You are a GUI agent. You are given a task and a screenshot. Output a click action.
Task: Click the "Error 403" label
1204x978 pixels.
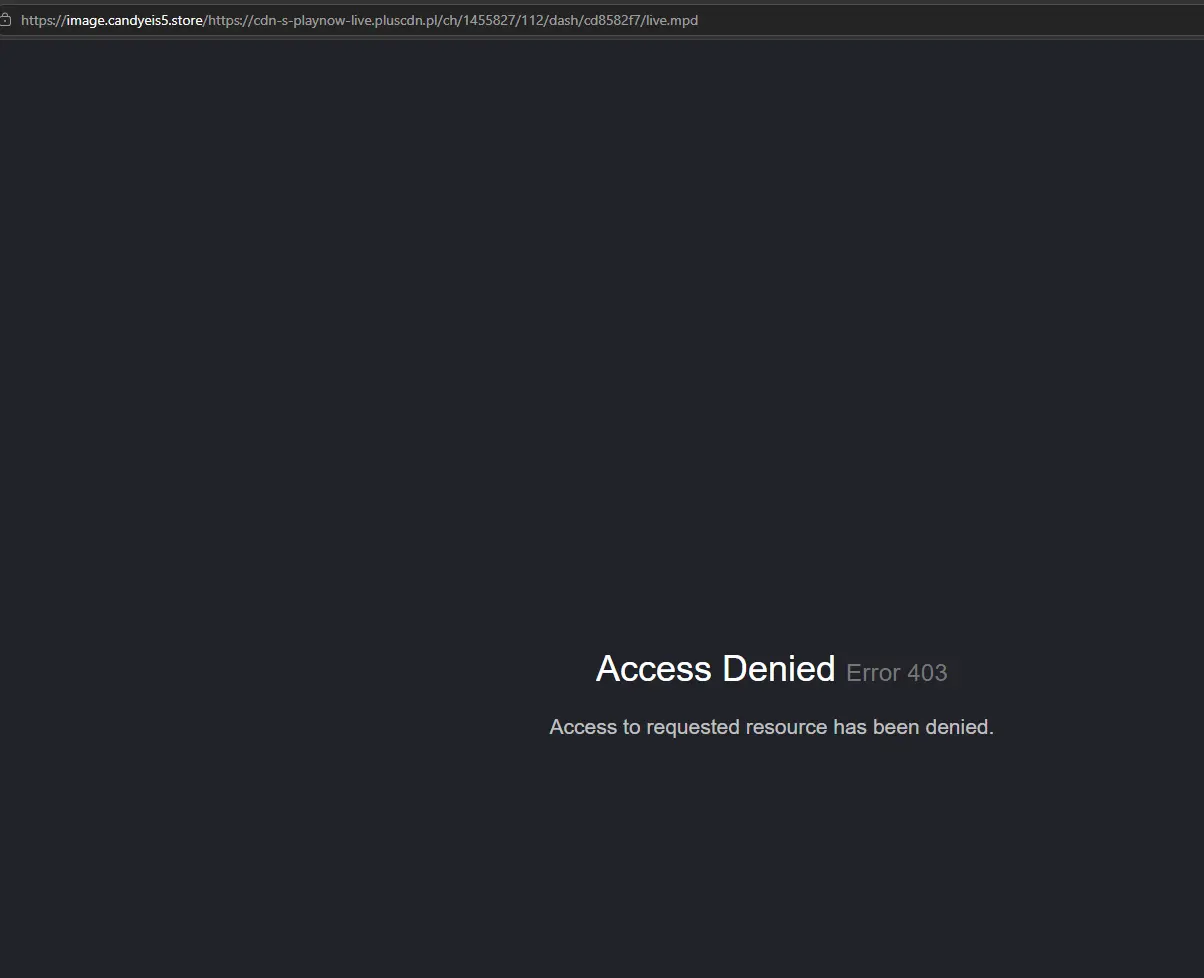point(896,673)
